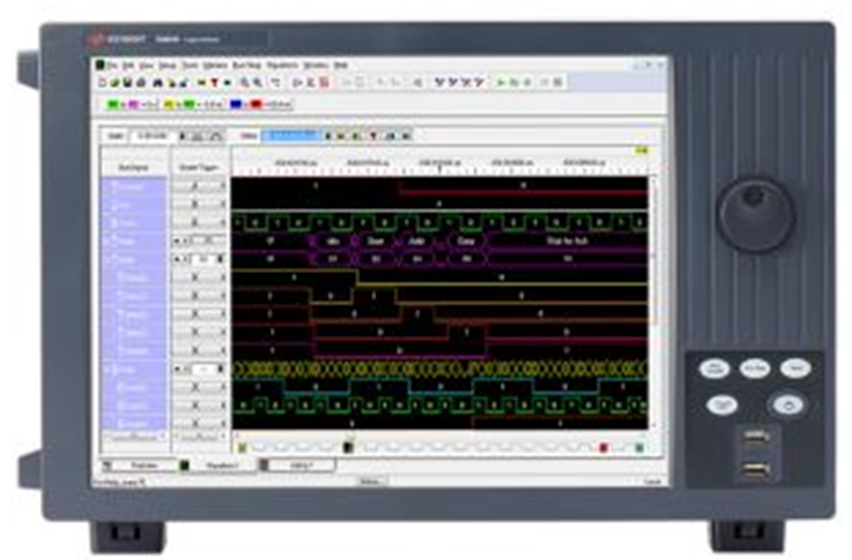The image size is (852, 560).
Task: Toggle the Simple Trigger cell of third signal row
Action: pos(196,222)
